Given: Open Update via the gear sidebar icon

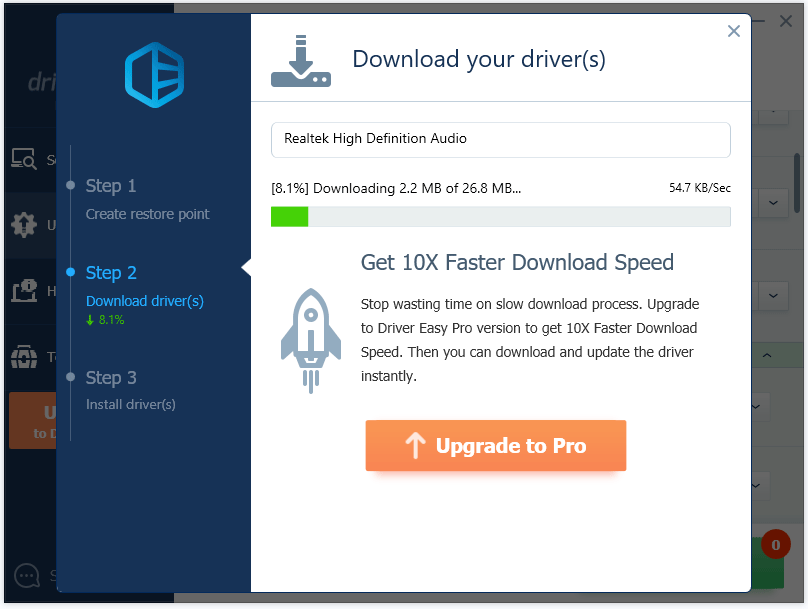Looking at the screenshot, I should point(24,225).
